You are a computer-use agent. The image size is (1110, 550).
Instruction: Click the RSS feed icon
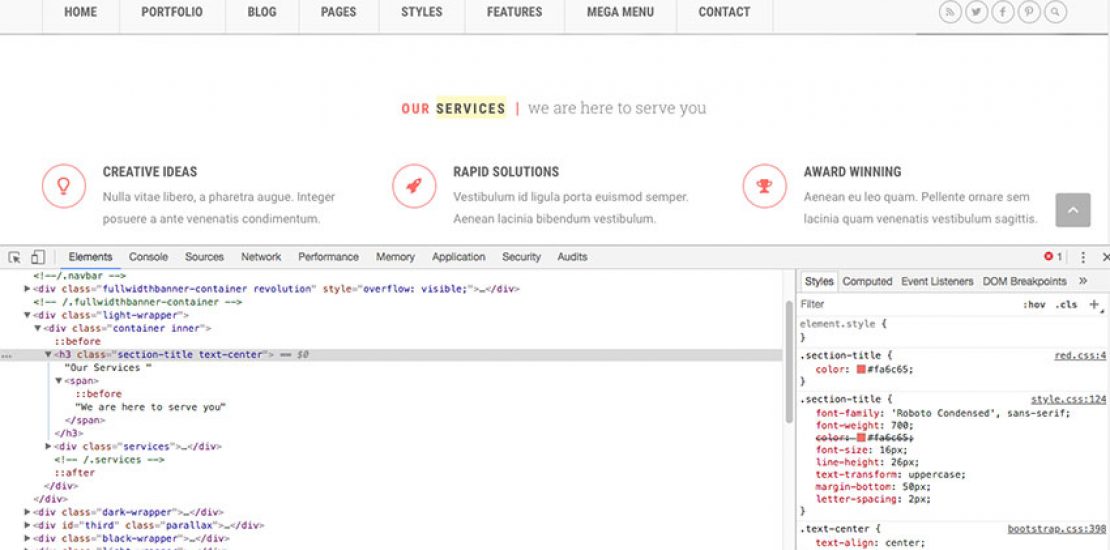(950, 12)
